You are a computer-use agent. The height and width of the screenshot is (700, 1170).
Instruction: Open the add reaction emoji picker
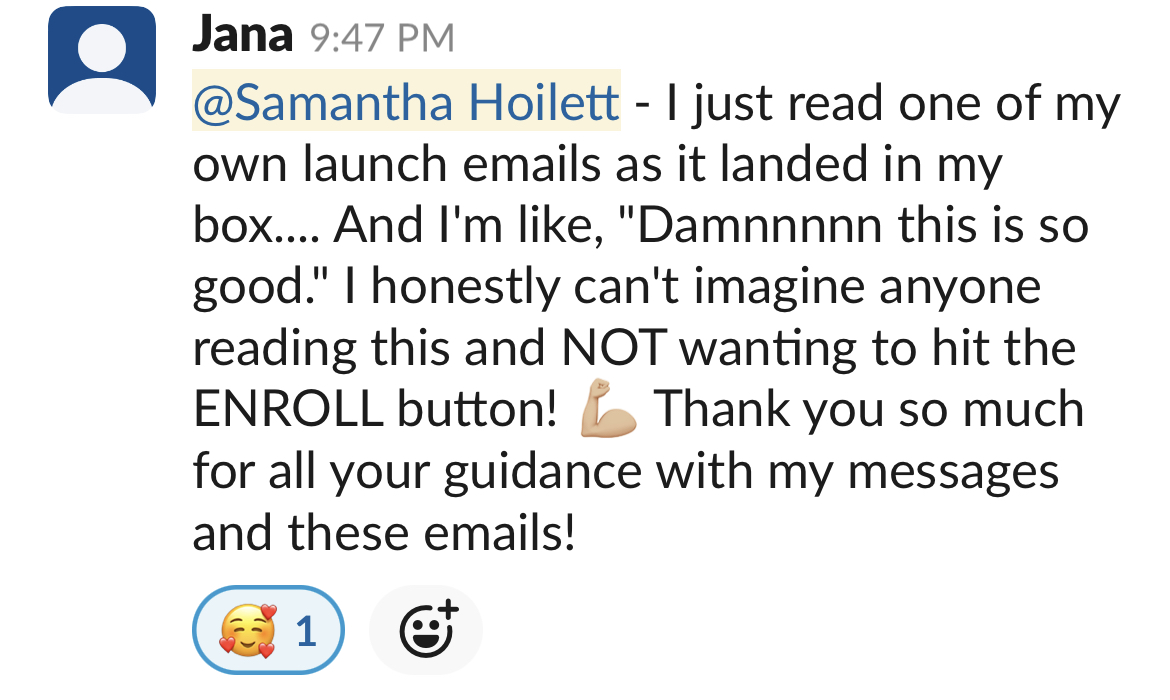coord(426,630)
